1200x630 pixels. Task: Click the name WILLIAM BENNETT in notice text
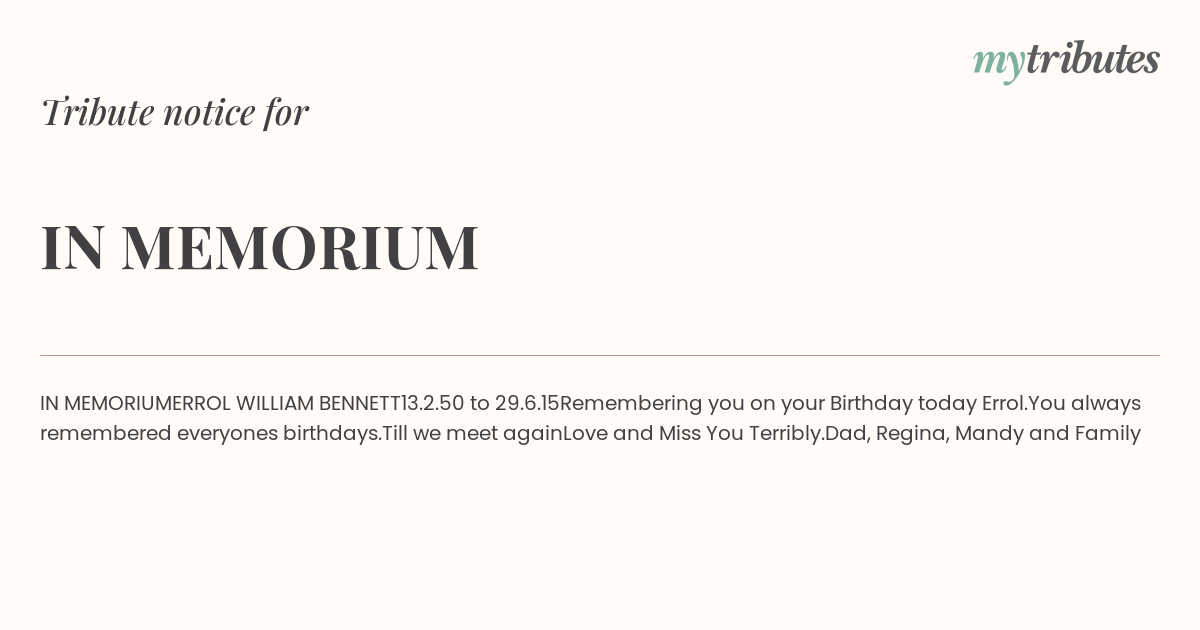coord(318,403)
